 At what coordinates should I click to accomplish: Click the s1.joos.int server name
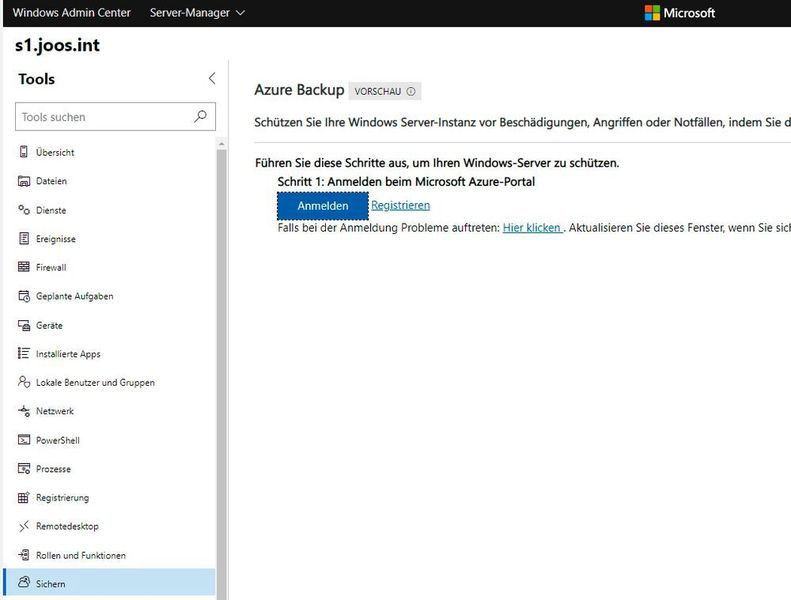[x=58, y=45]
